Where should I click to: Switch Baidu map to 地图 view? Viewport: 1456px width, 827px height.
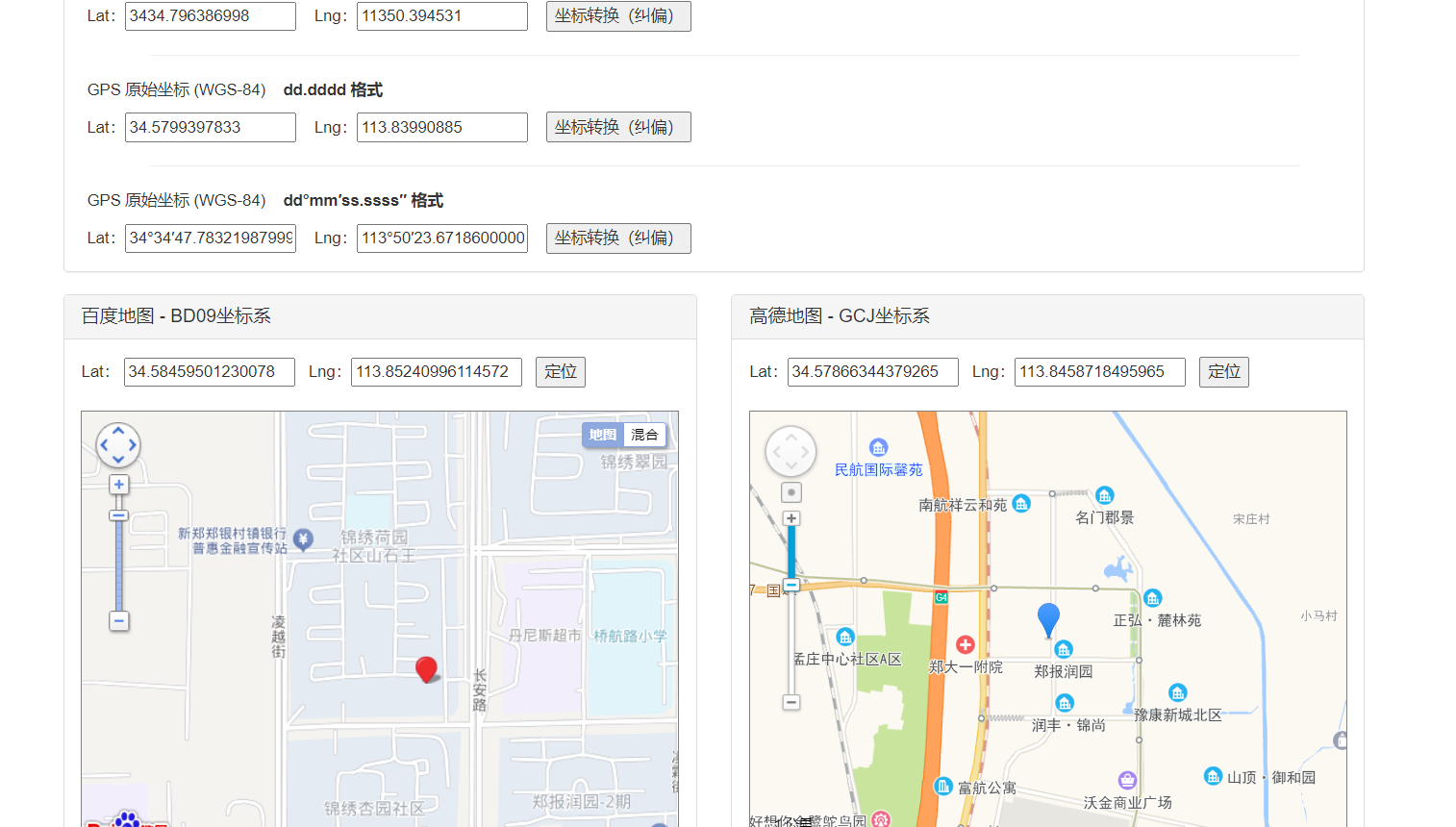click(603, 435)
